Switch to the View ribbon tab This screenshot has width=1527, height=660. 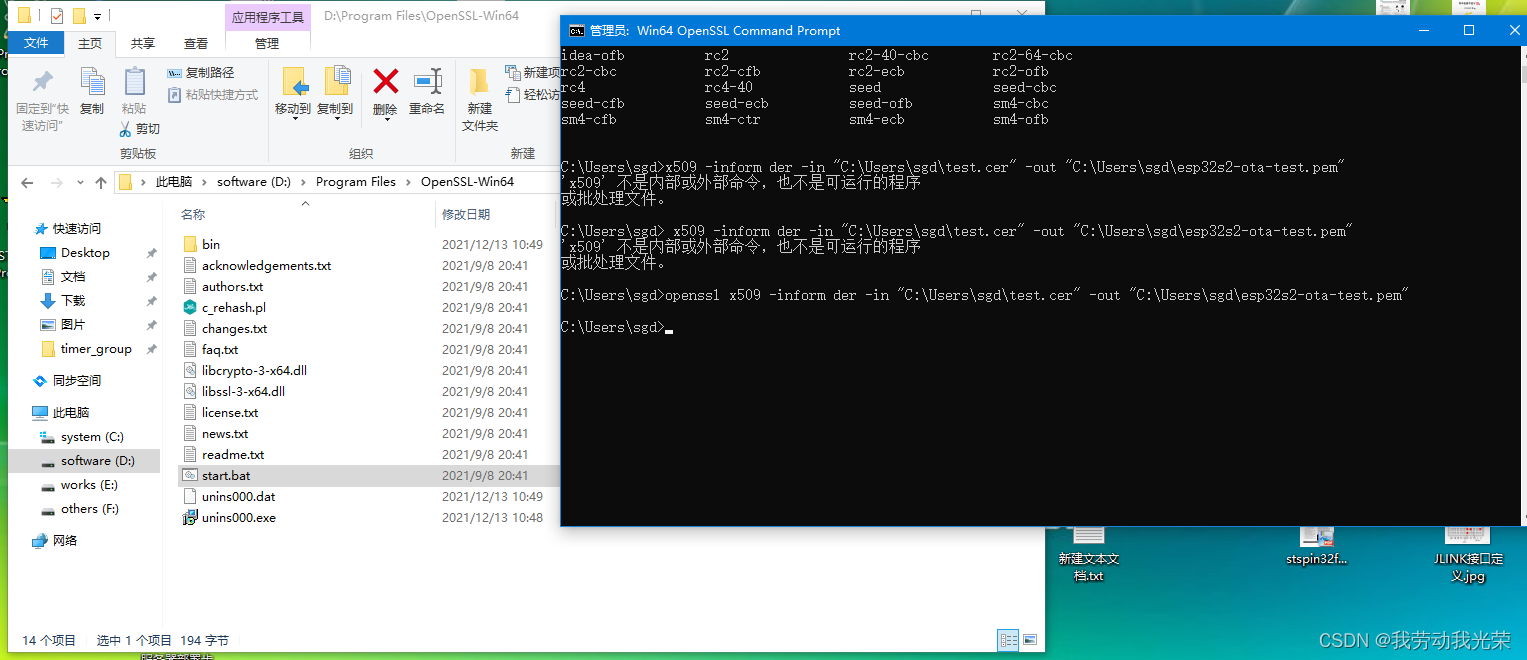click(196, 43)
